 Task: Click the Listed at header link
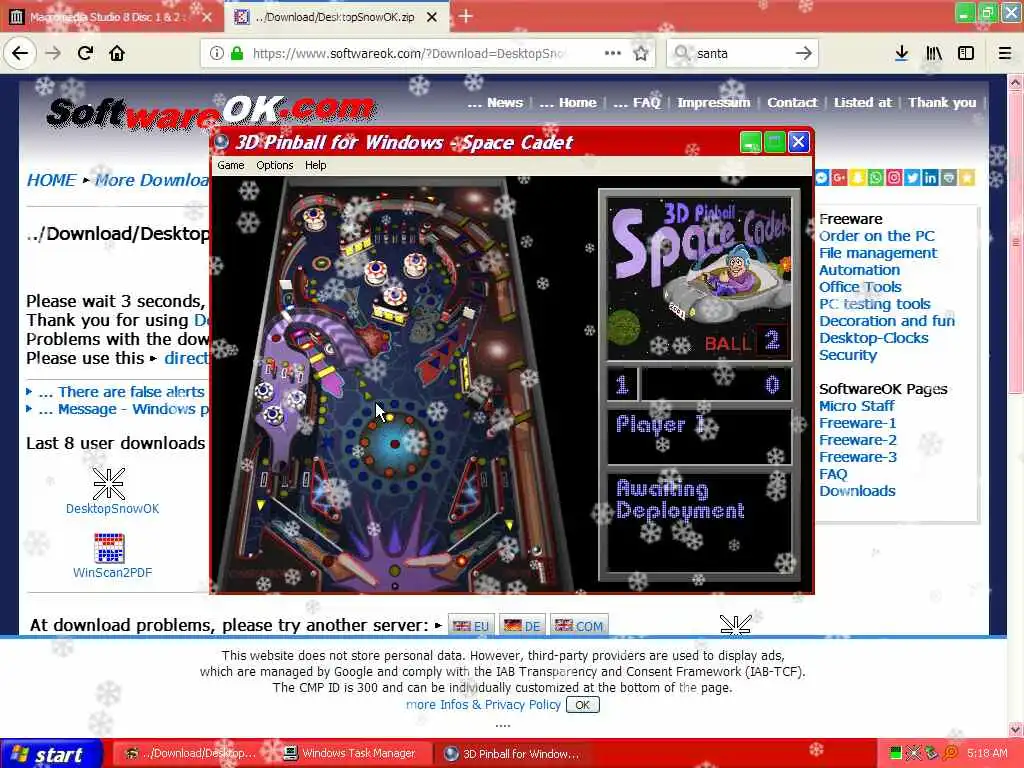tap(863, 103)
